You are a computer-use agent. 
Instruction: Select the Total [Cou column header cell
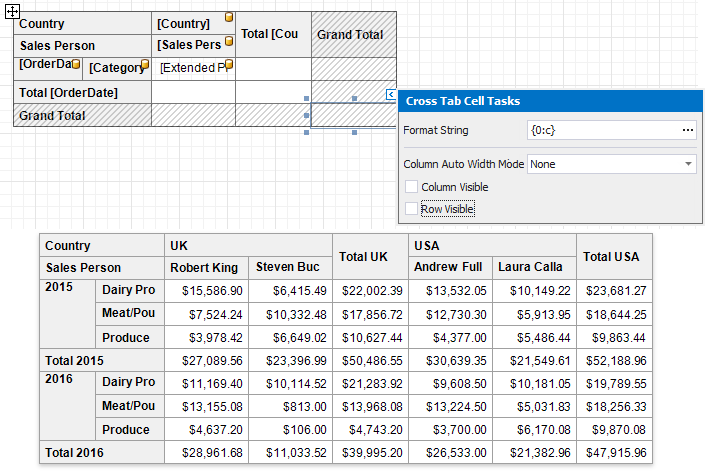(272, 35)
